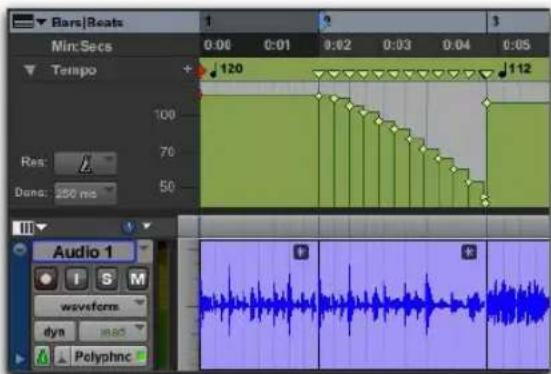551x374 pixels.
Task: Open the read automation mode selector
Action: point(112,331)
